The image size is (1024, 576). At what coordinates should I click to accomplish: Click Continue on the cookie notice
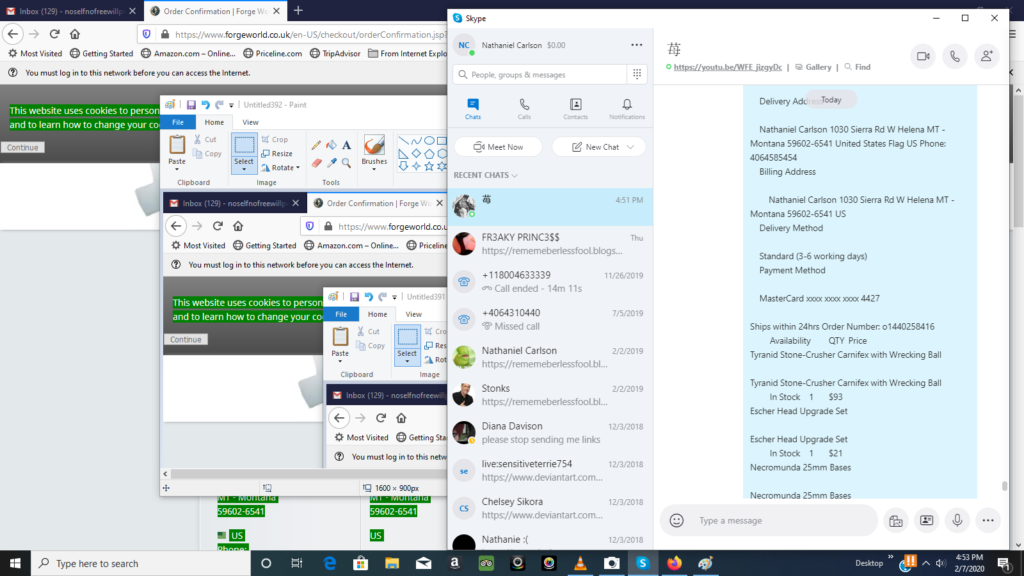click(23, 148)
